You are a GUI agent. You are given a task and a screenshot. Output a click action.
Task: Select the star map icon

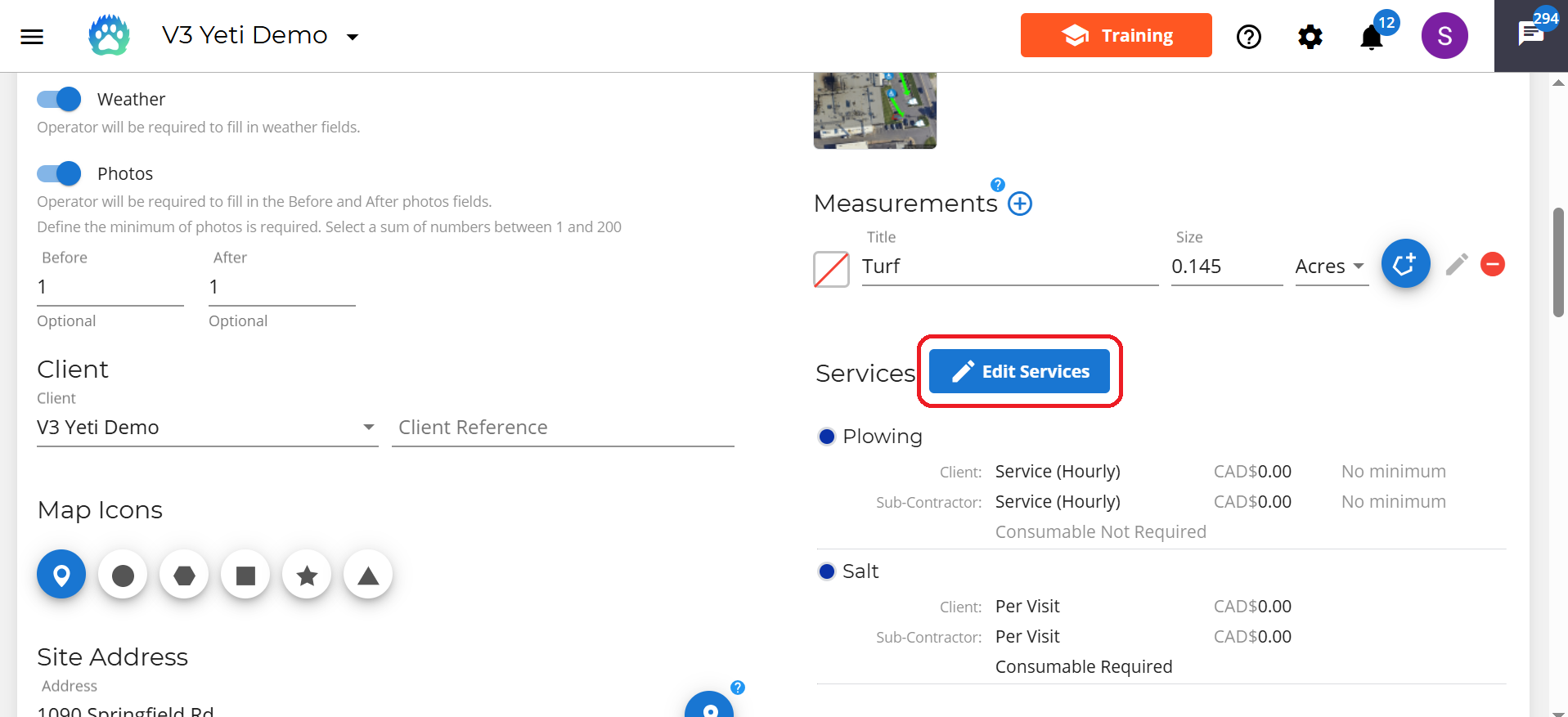[307, 576]
